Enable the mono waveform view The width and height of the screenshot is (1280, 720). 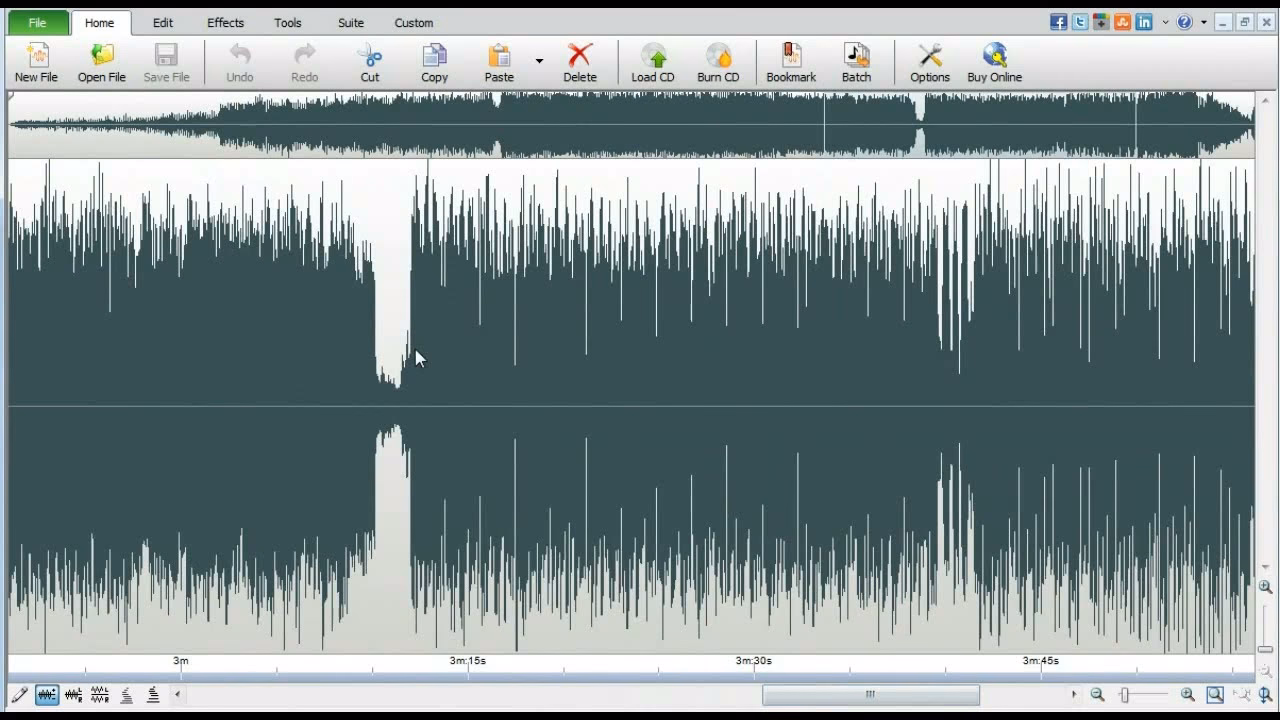click(46, 694)
